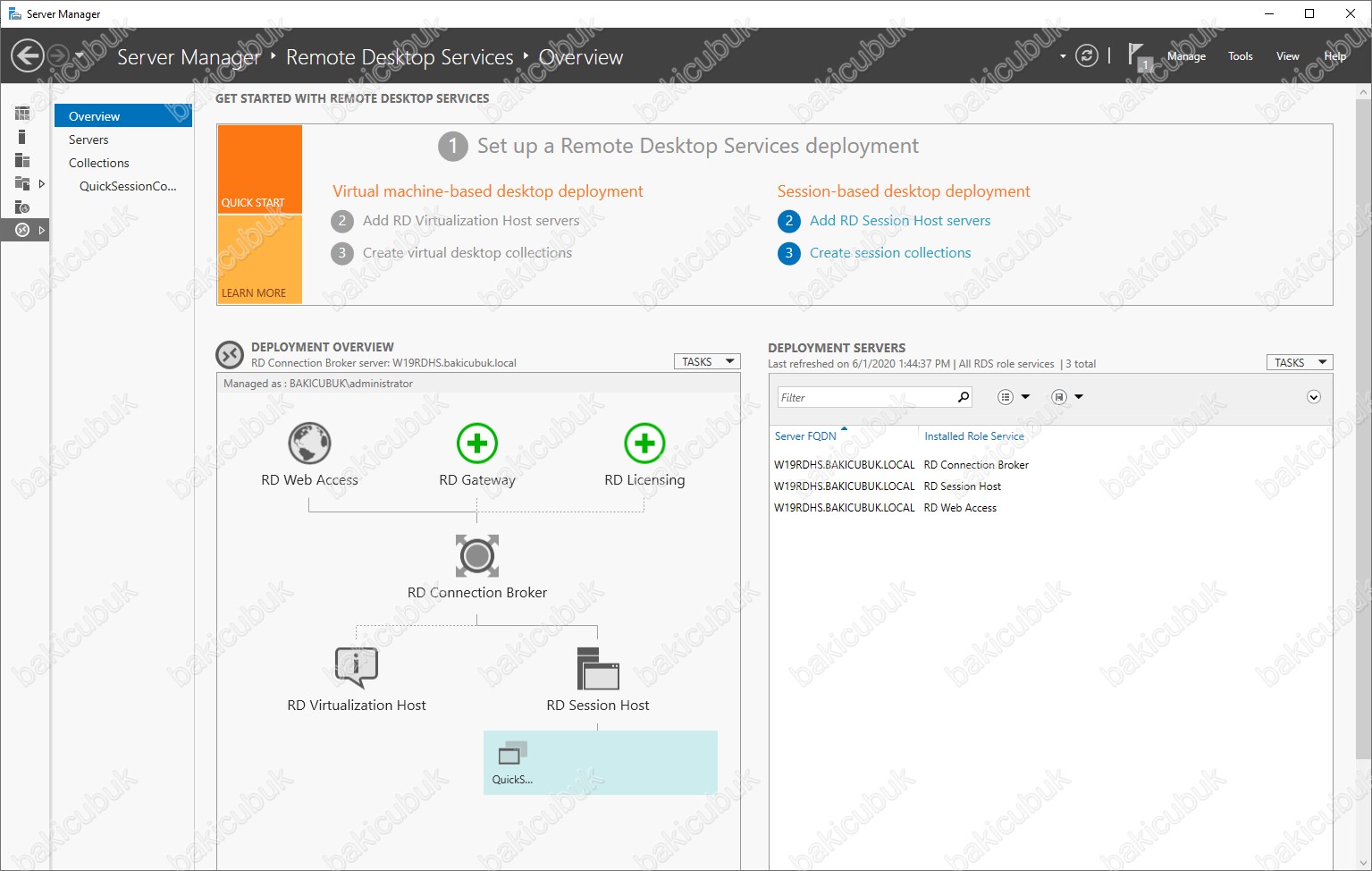Screen dimensions: 1372x871
Task: Open Deployment Servers TASKS dropdown
Action: (x=1300, y=362)
